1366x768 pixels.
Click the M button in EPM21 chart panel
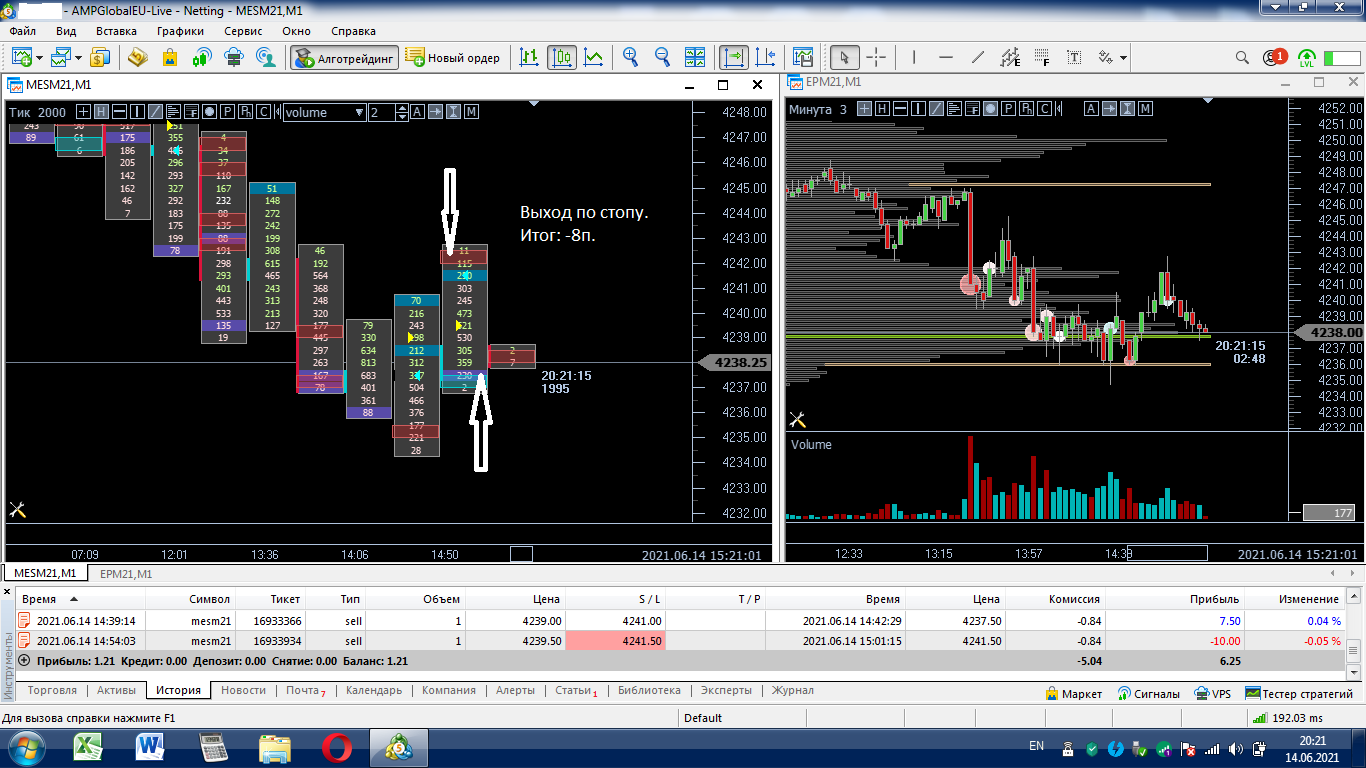[1146, 109]
